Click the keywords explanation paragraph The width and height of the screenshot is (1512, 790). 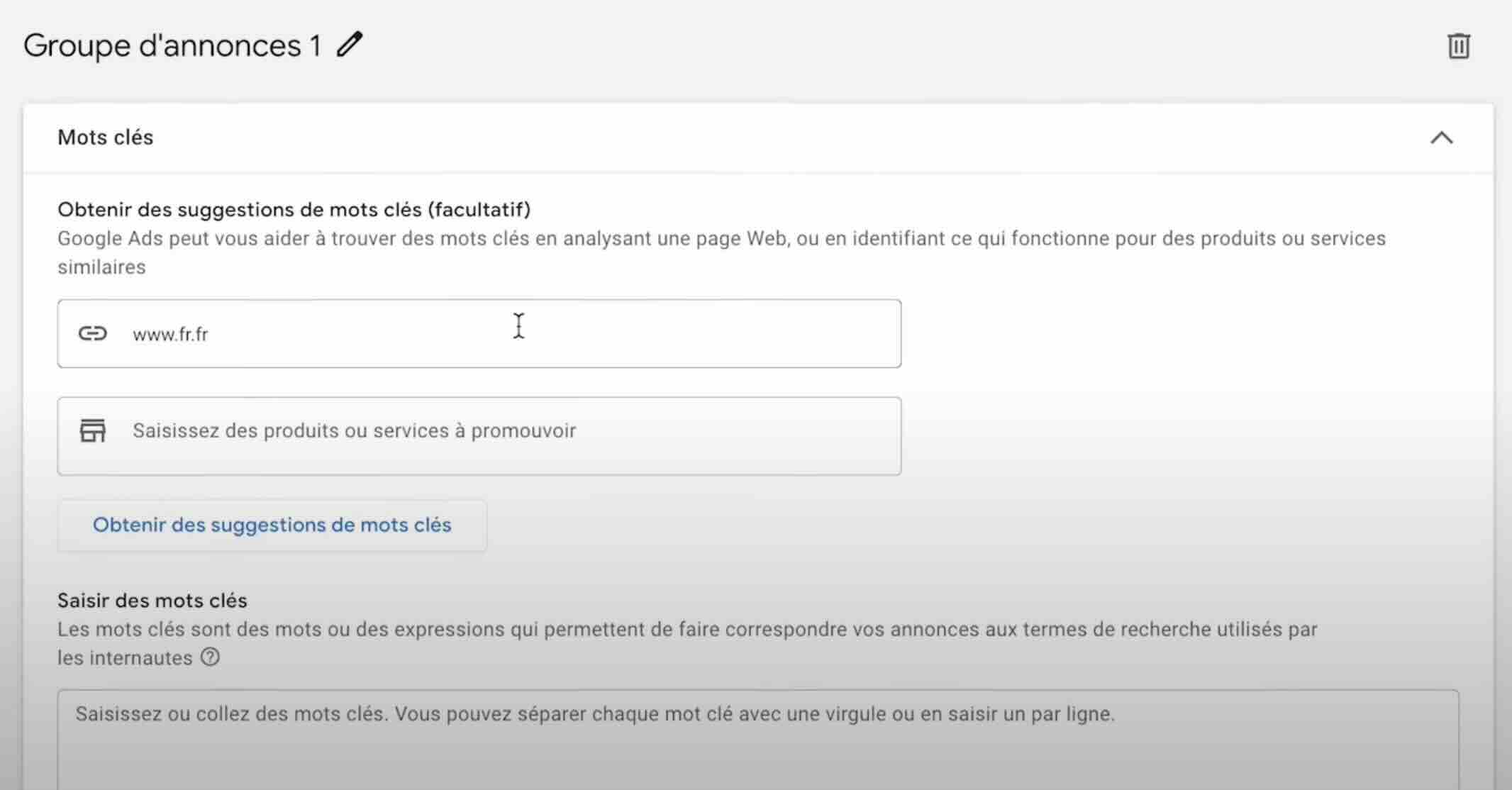(686, 630)
